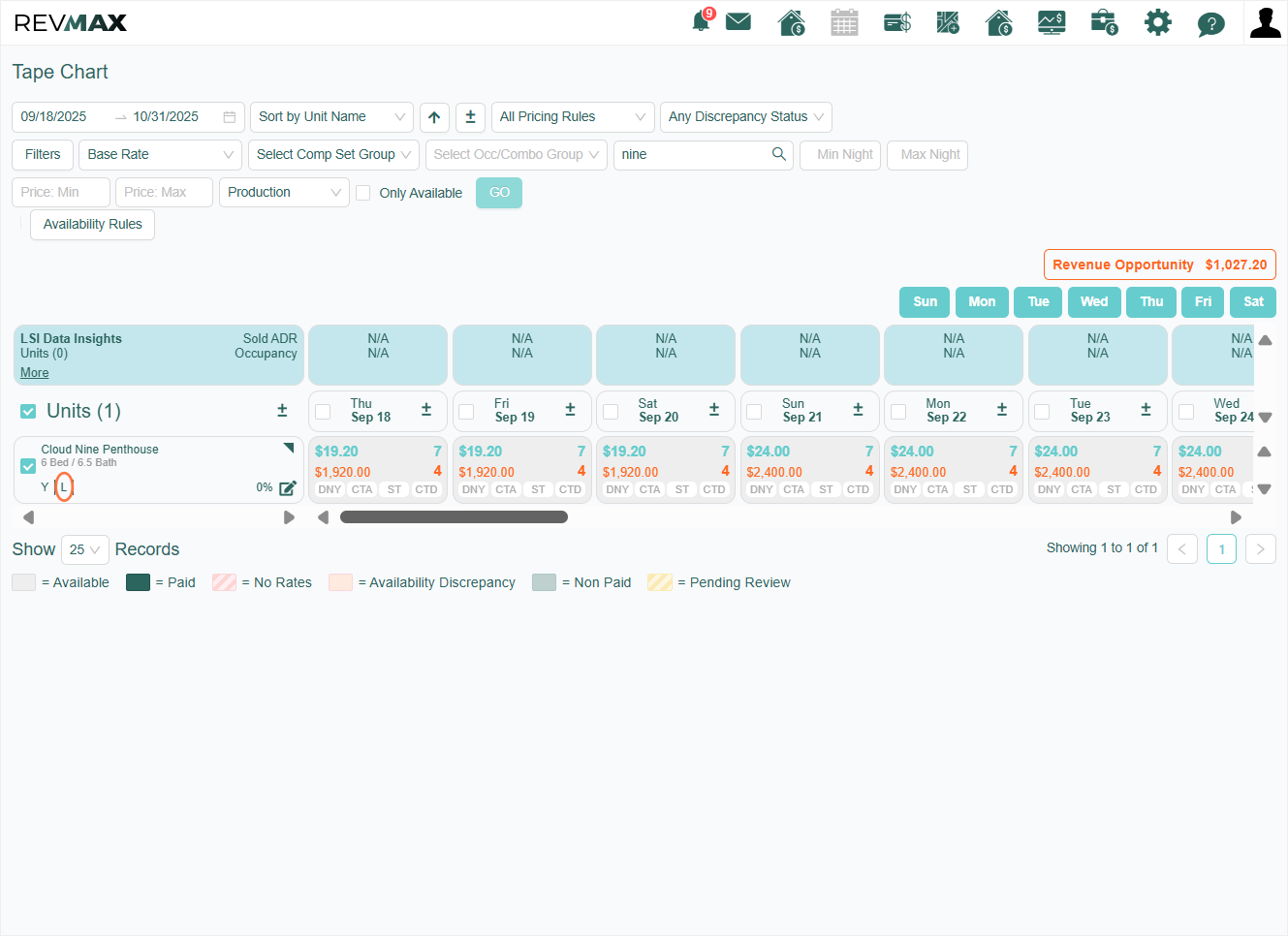Image resolution: width=1288 pixels, height=936 pixels.
Task: Open the briefcase dollar icon
Action: [x=1104, y=22]
